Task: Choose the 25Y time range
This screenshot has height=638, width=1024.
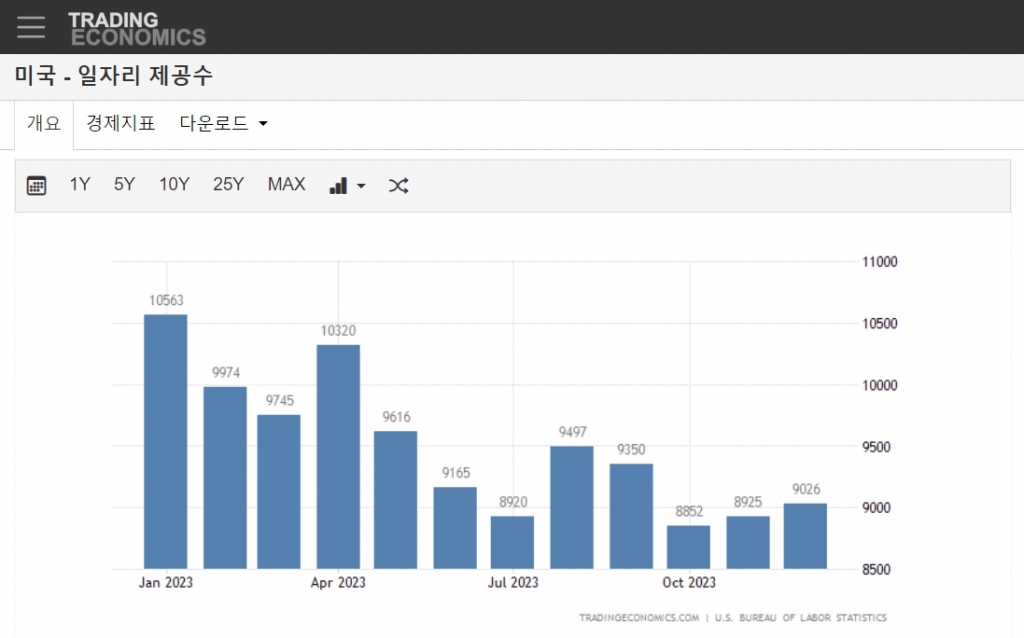Action: [x=228, y=184]
